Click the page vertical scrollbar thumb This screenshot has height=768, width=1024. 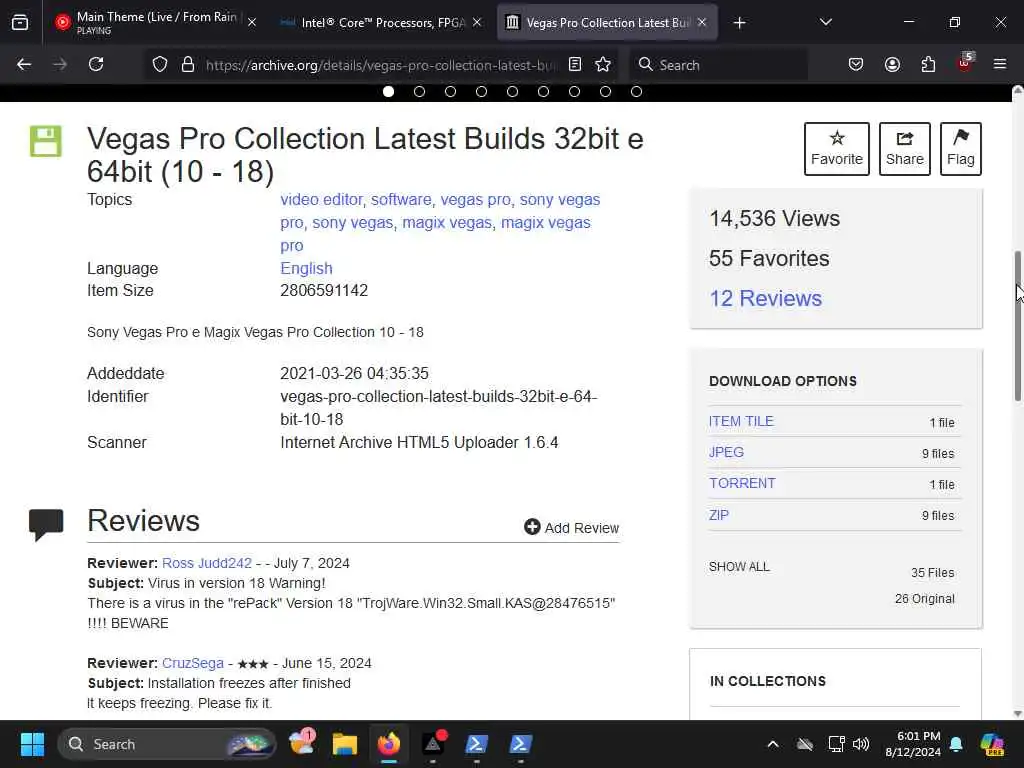1017,325
